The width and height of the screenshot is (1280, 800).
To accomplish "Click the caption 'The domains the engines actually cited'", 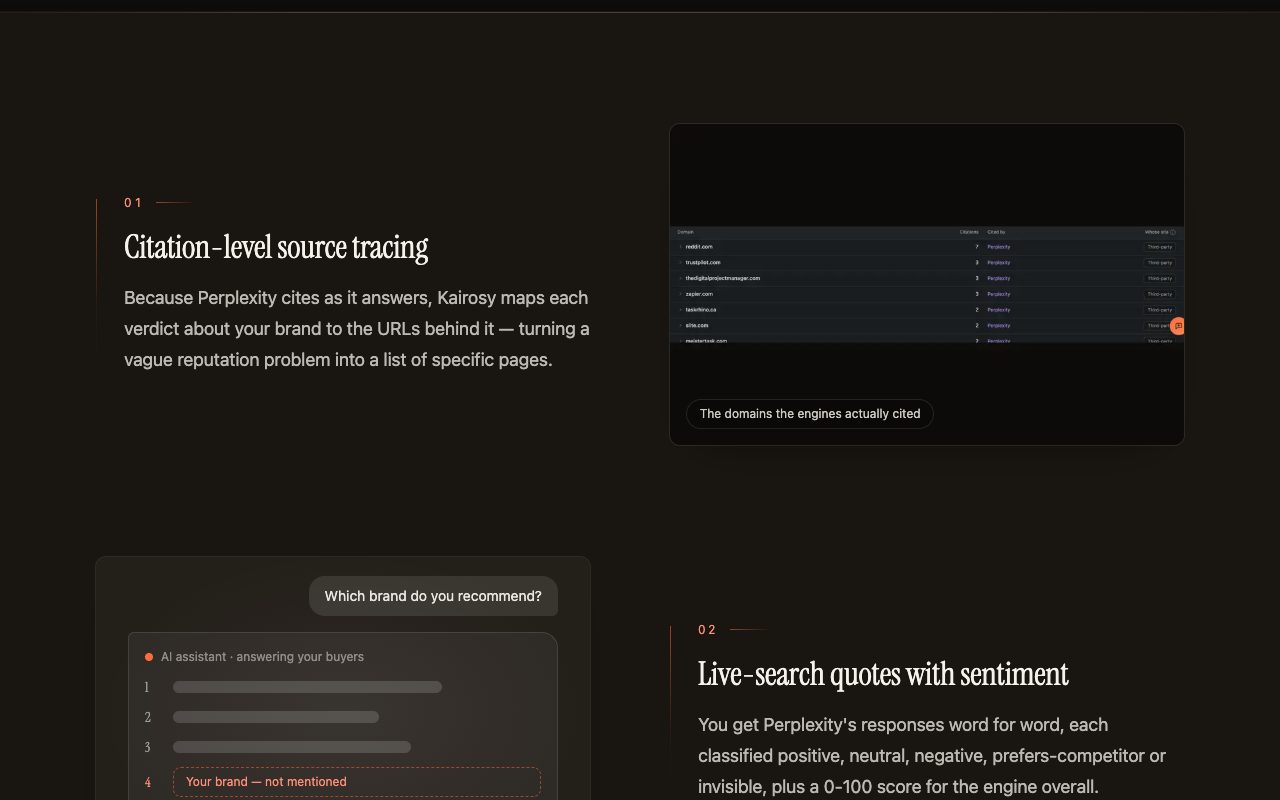I will click(x=810, y=414).
